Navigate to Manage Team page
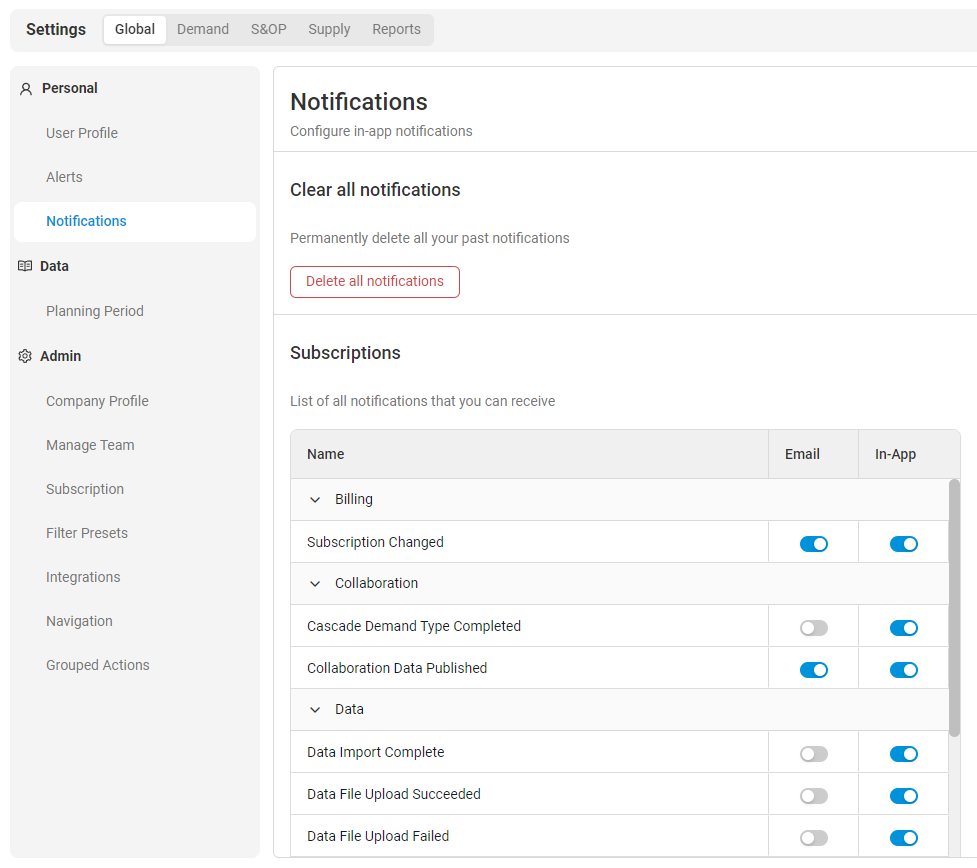Image resolution: width=977 pixels, height=868 pixels. click(x=90, y=445)
